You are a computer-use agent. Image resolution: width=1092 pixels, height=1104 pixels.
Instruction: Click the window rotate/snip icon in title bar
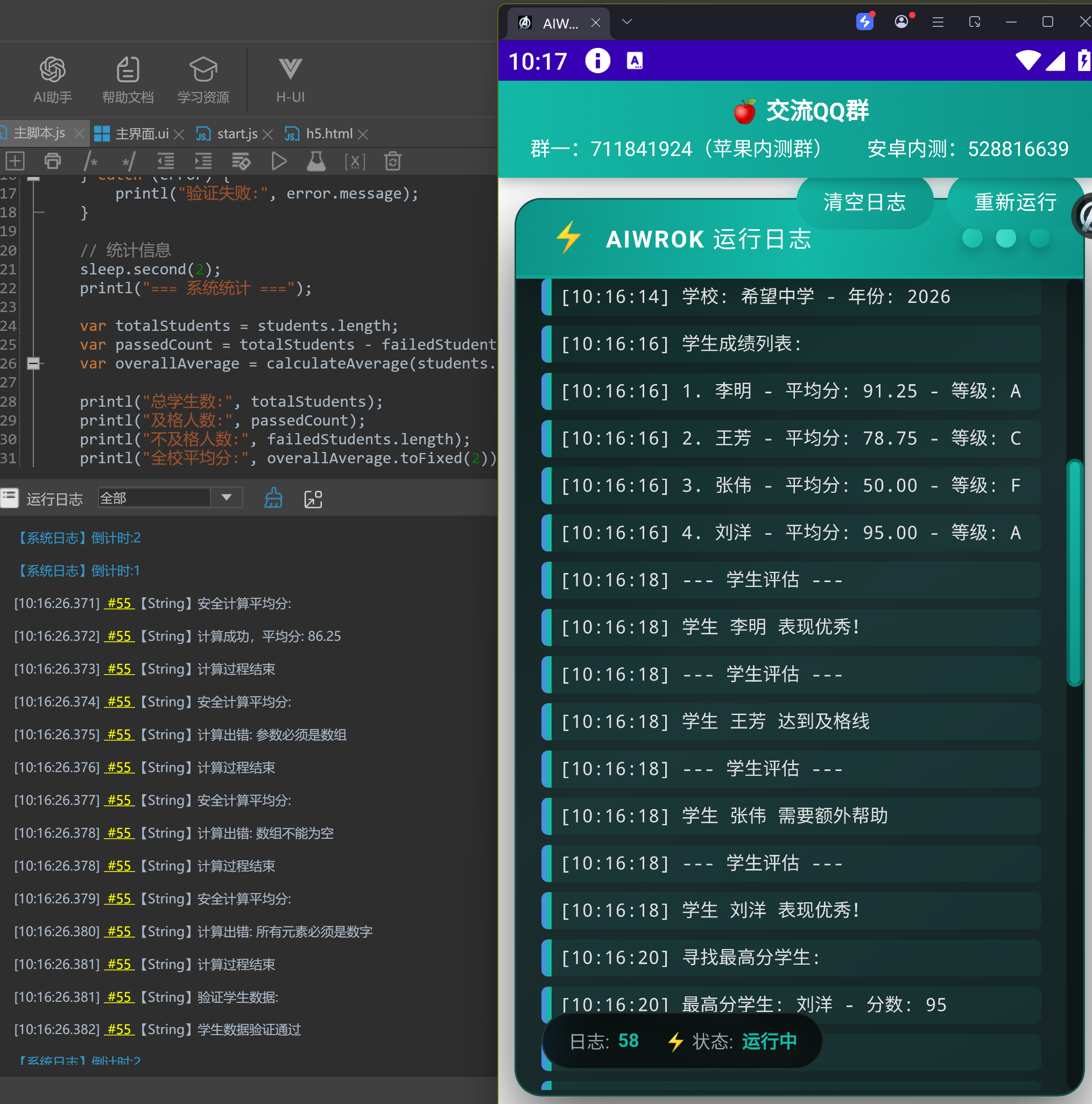click(x=975, y=22)
